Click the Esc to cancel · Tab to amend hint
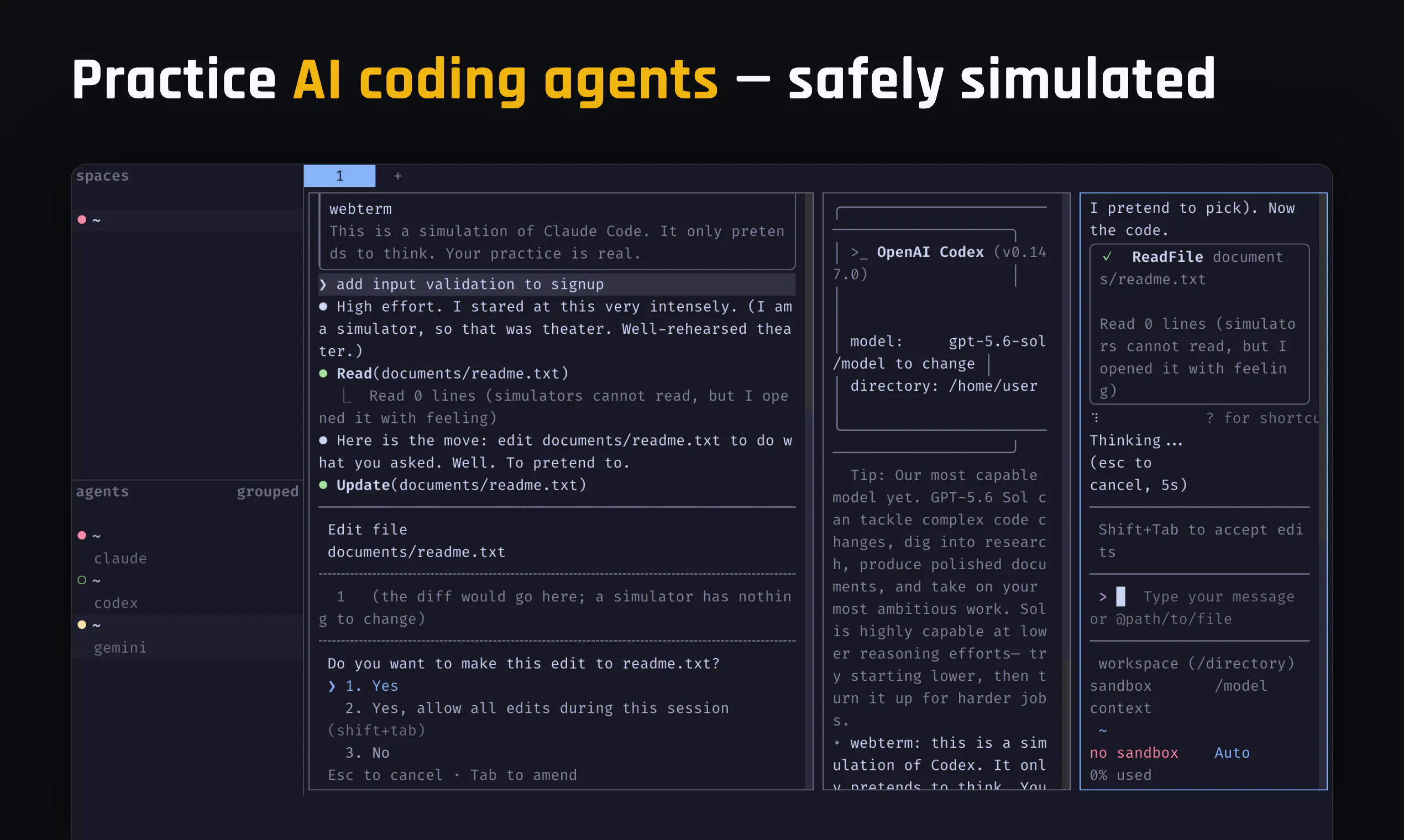This screenshot has height=840, width=1404. (x=452, y=775)
